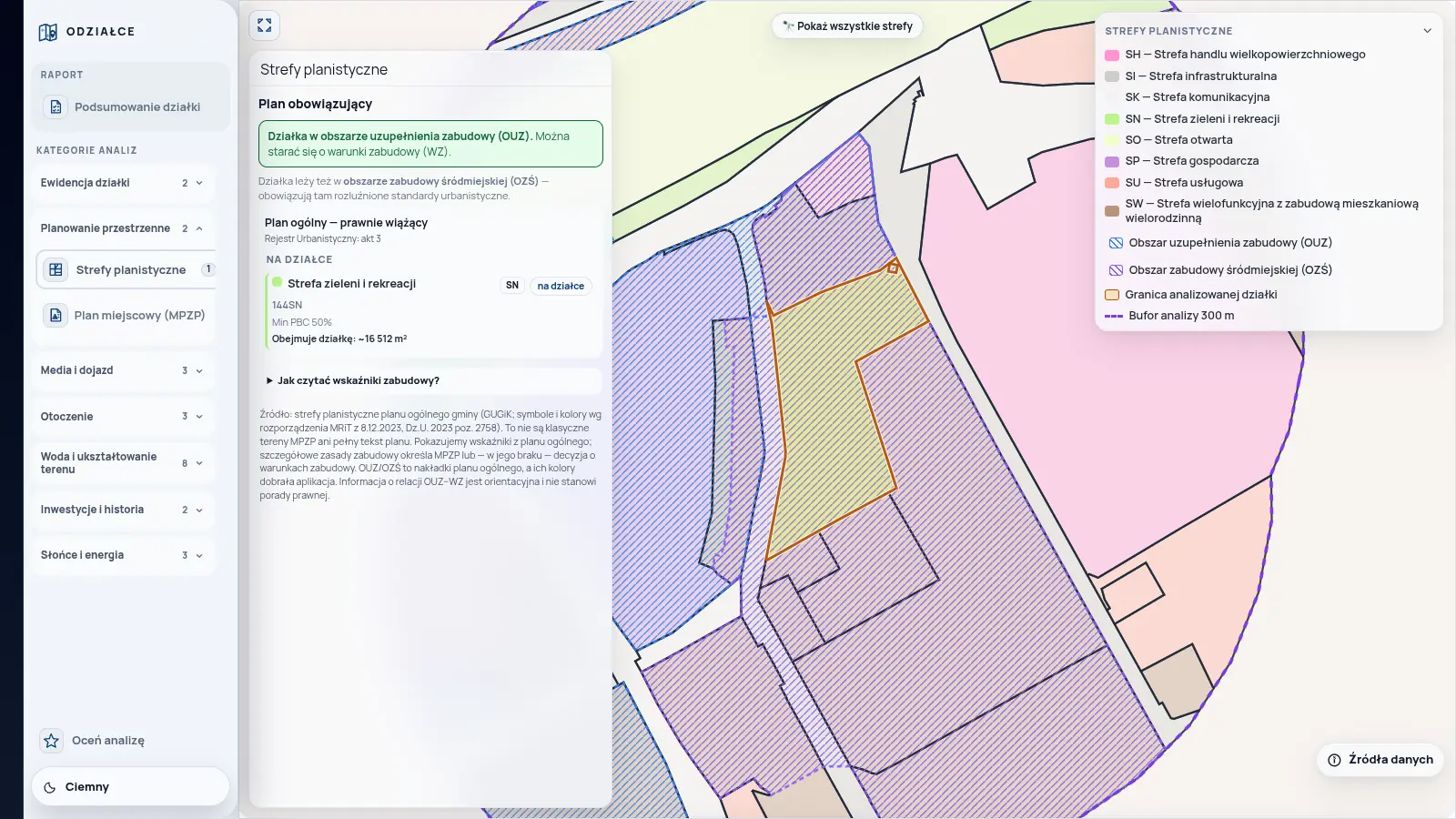Click the SO strefa otwarta pale swatch

1112,140
